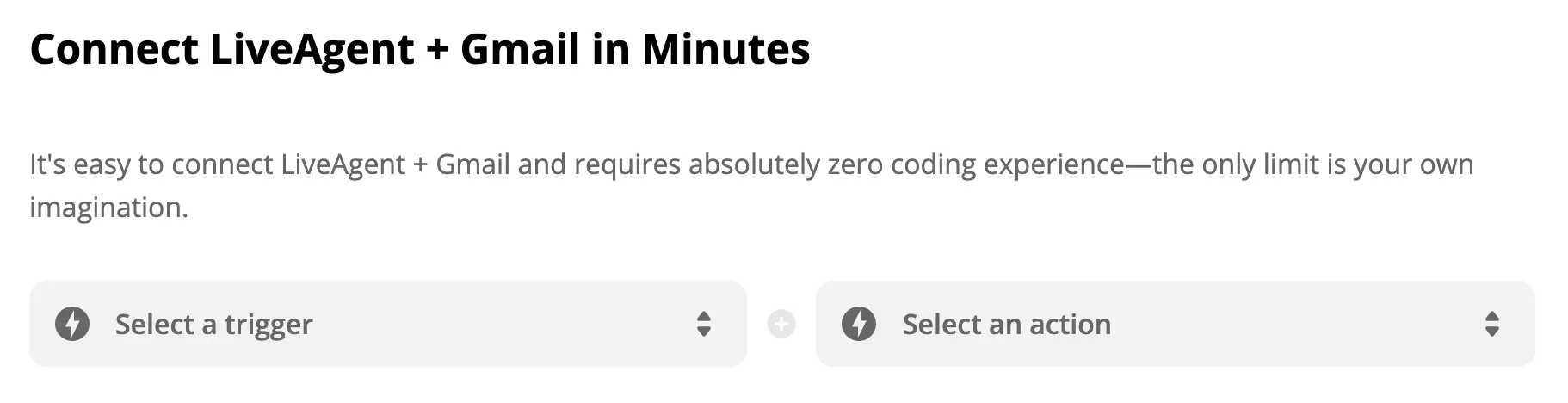This screenshot has width=1568, height=403.
Task: Click the word Minutes in the heading
Action: point(725,49)
